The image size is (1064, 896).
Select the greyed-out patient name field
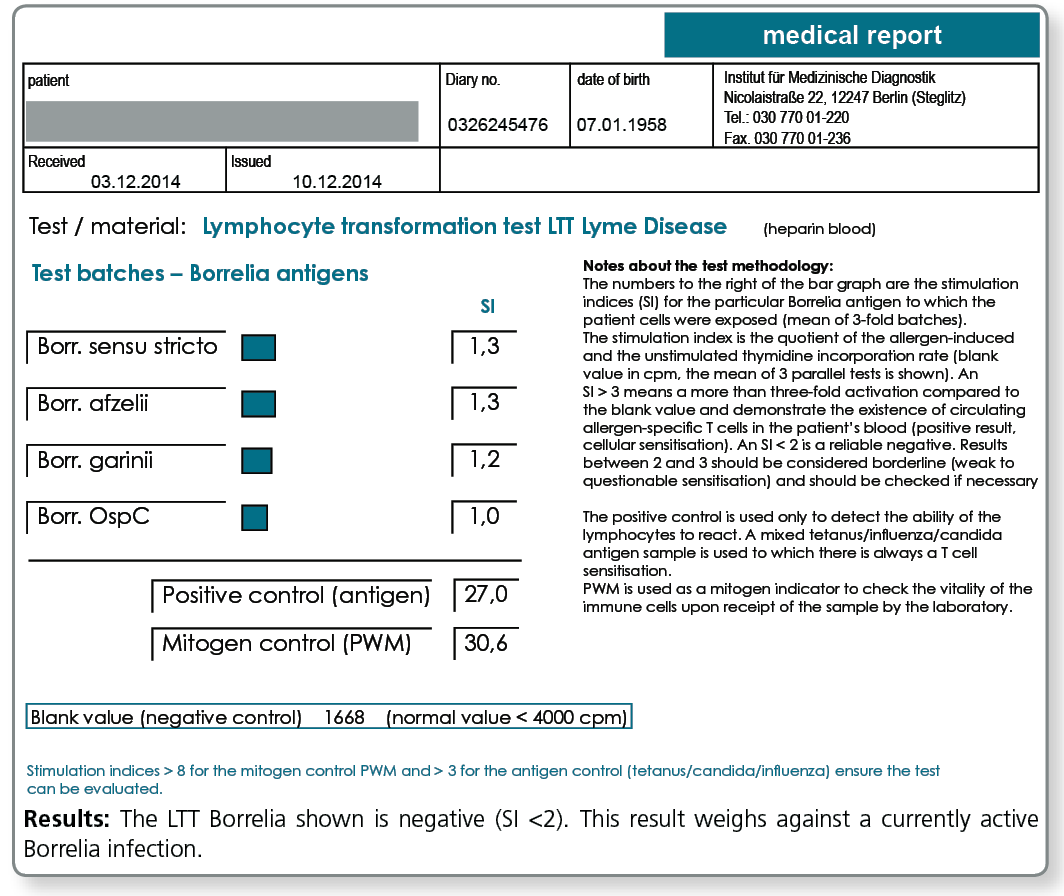(x=222, y=122)
